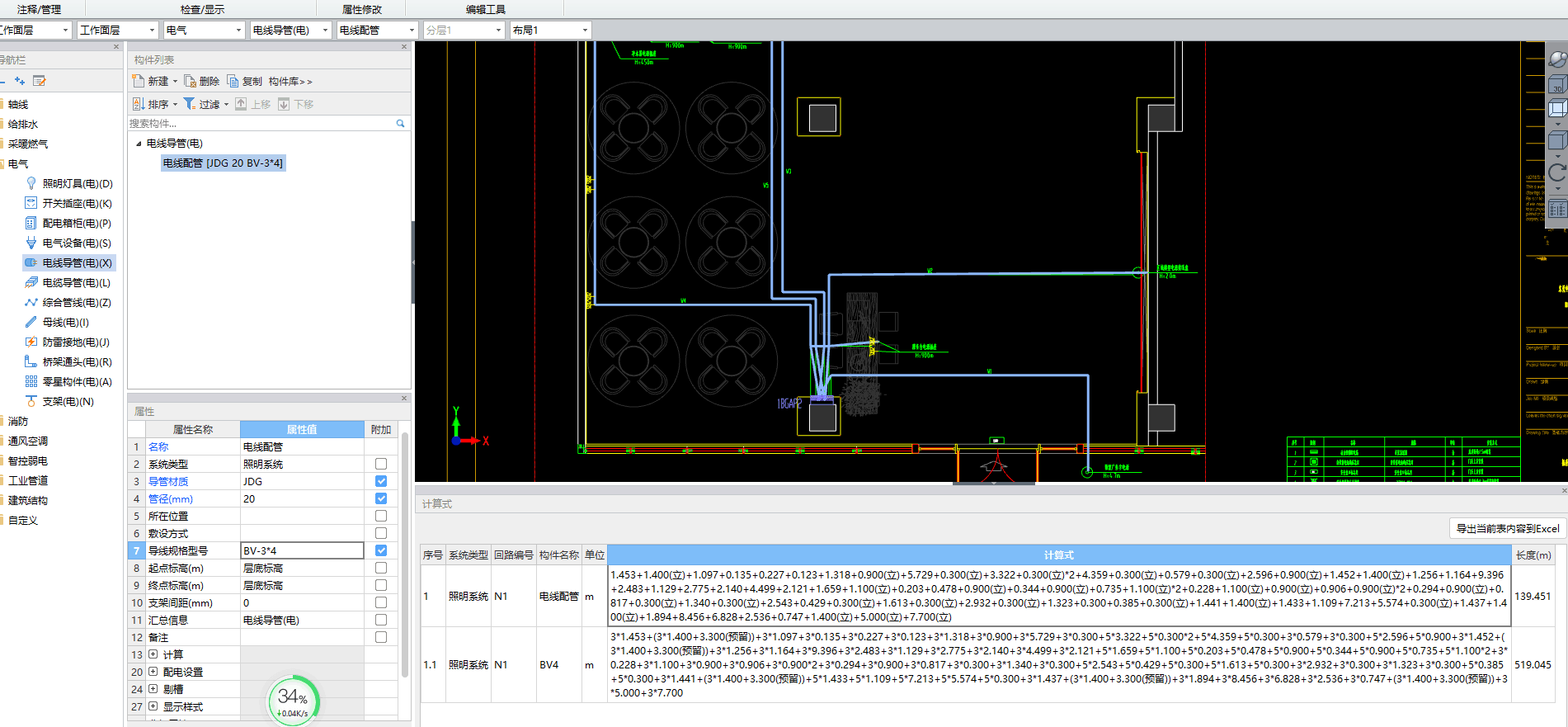Open the 电气 discipline dropdown
Screen dimensions: 1568x727
coord(204,31)
